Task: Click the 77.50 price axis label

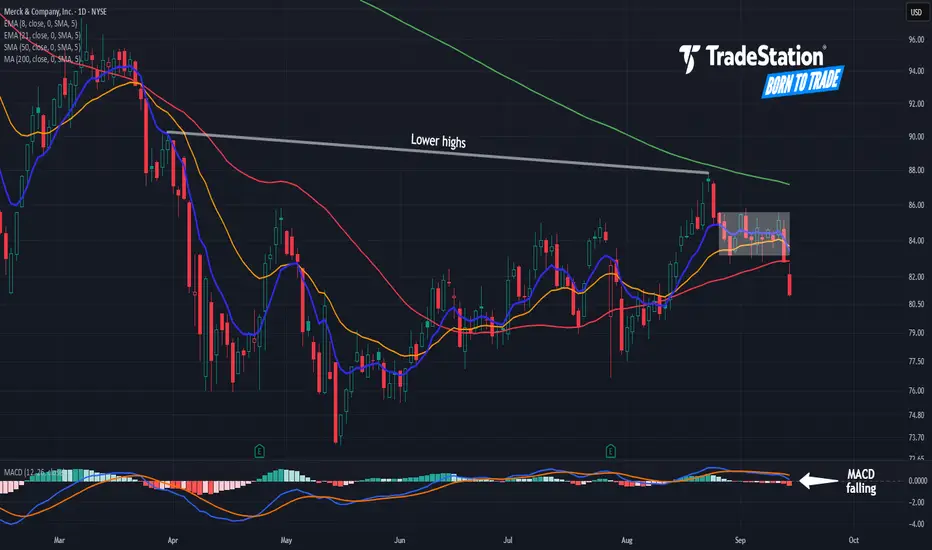Action: tap(916, 362)
